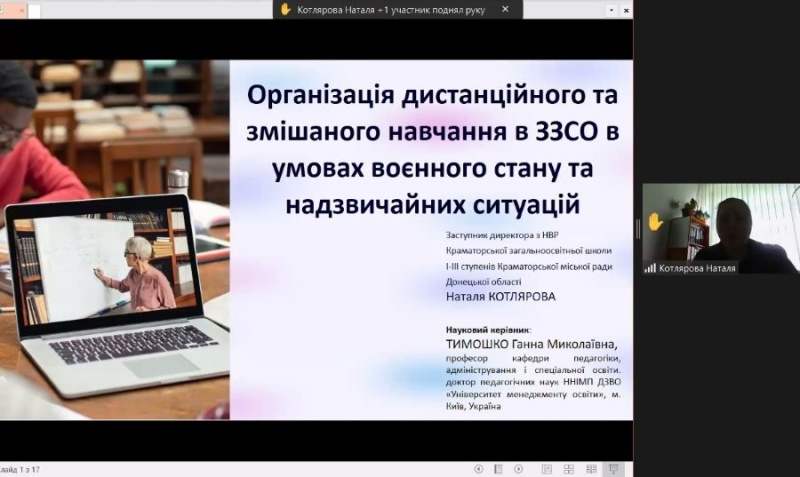Click the laptop photo on the slide

(115, 240)
